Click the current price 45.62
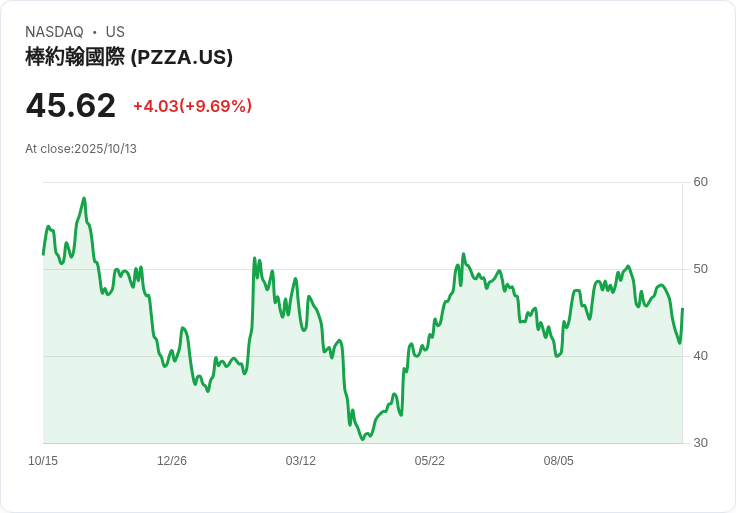736x513 pixels. point(71,105)
